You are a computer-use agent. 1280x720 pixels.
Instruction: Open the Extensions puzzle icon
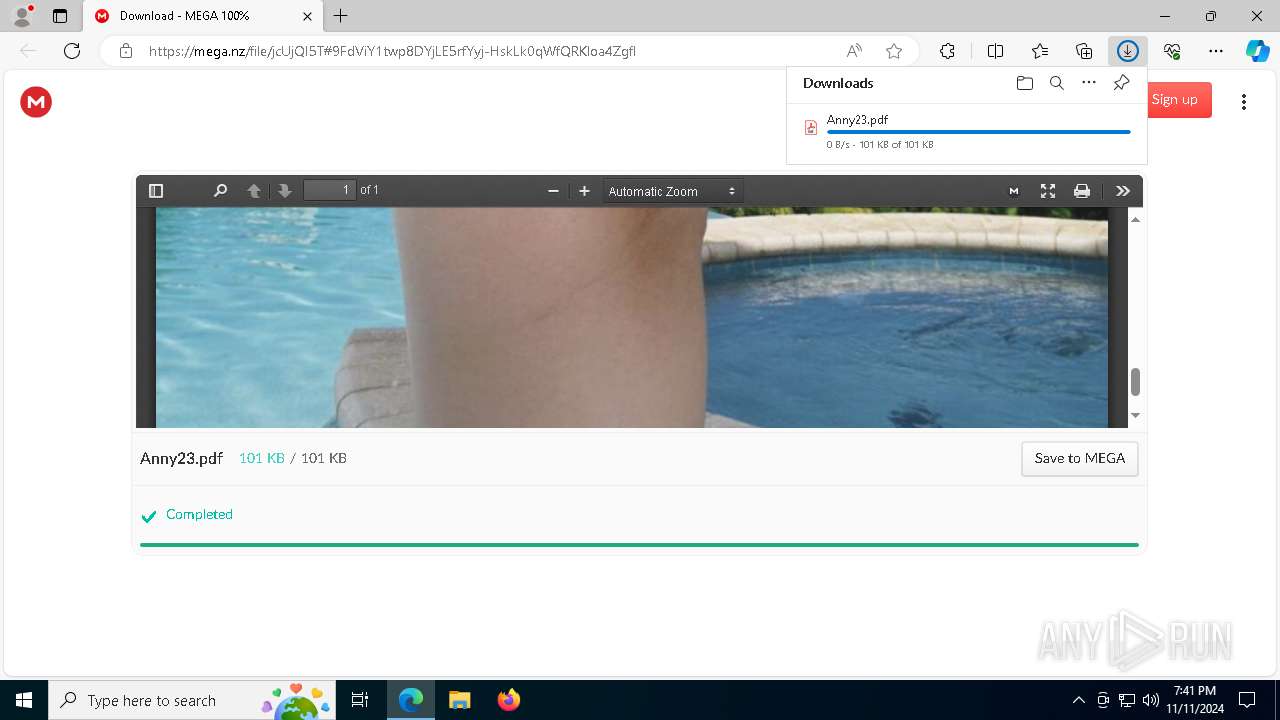click(x=947, y=51)
